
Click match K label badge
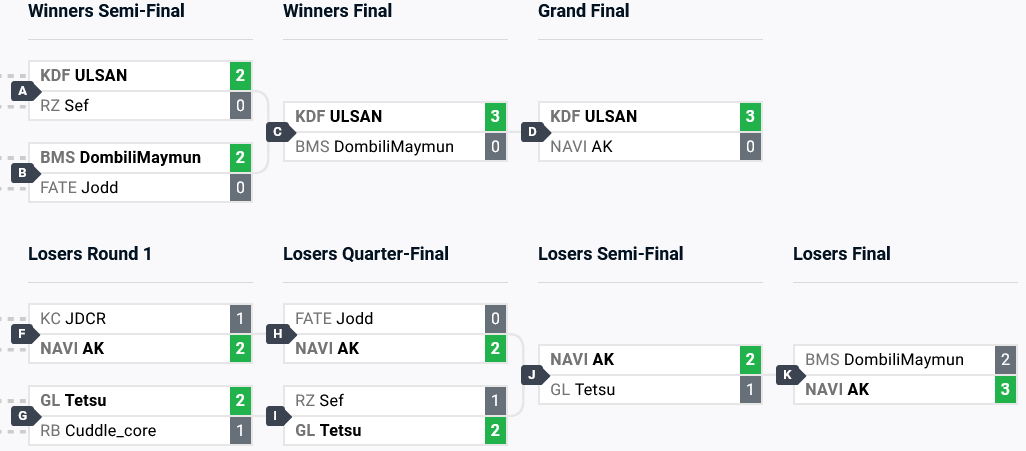788,375
